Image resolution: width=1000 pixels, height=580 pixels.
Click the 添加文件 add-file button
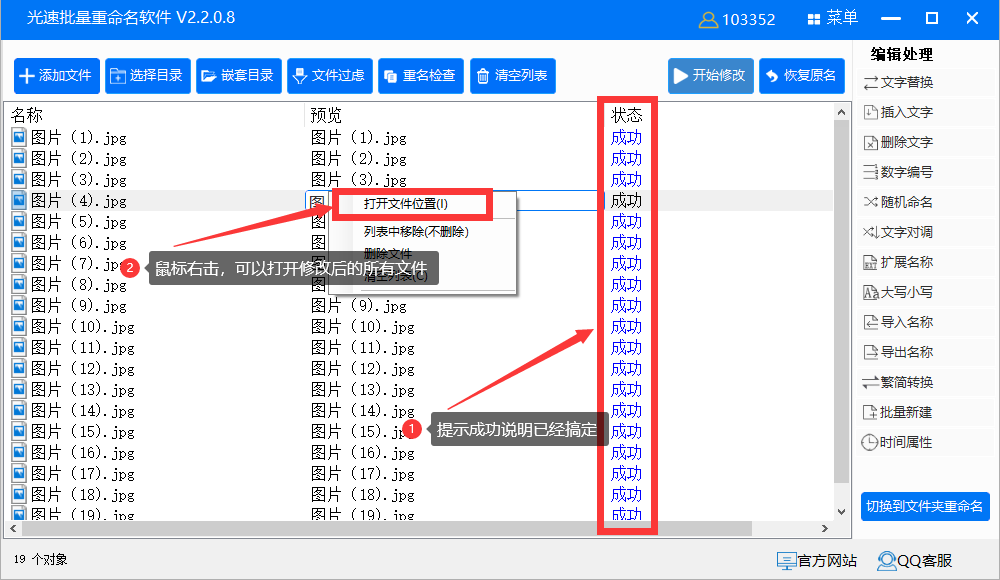click(x=57, y=76)
